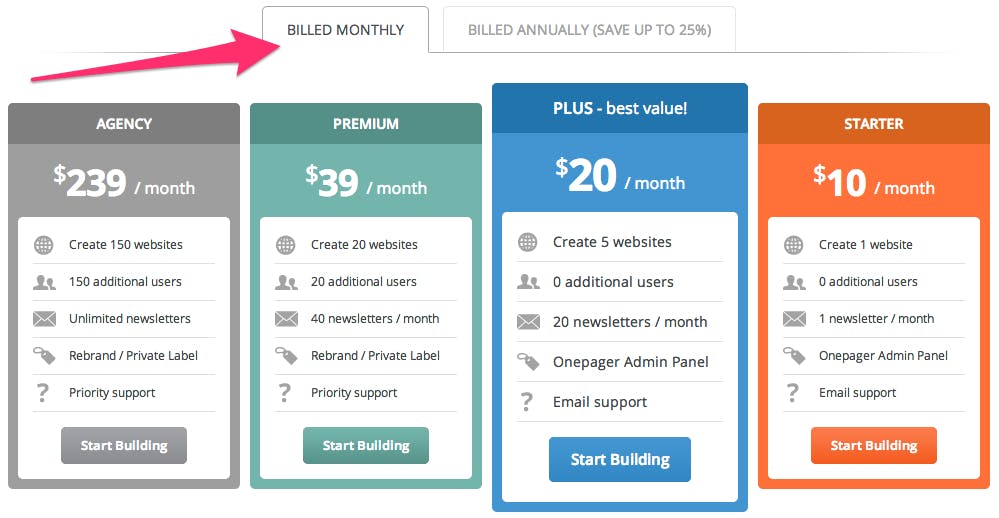Viewport: 999px width, 518px height.
Task: Click Start Building in Premium plan
Action: (x=366, y=446)
